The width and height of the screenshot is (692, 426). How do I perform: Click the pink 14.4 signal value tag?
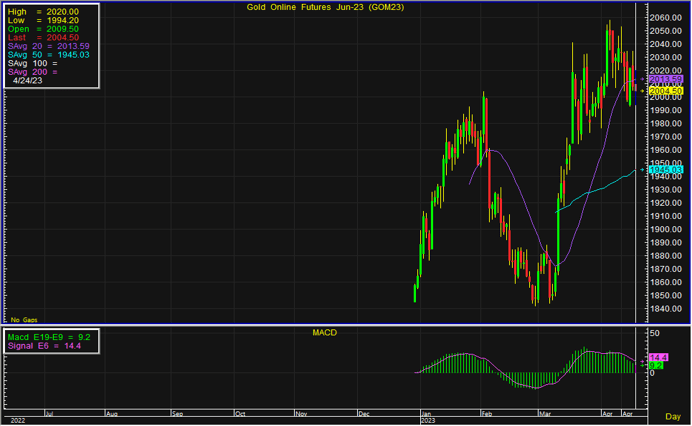pos(658,357)
